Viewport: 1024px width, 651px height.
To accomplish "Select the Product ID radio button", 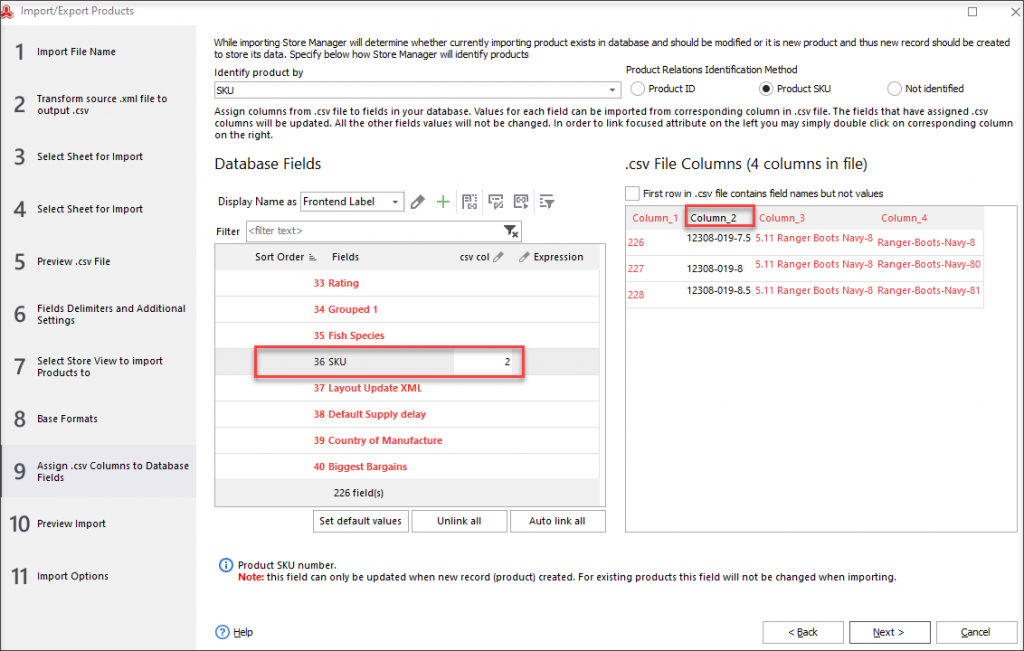I will pos(637,89).
